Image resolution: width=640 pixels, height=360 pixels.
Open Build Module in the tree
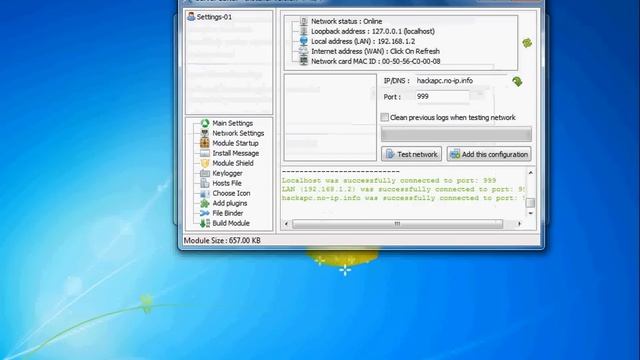coord(231,223)
